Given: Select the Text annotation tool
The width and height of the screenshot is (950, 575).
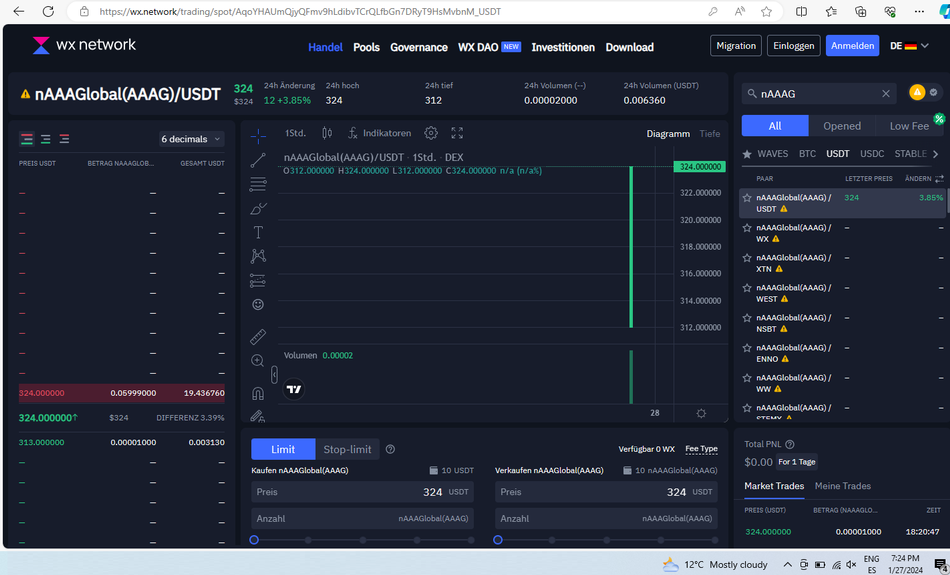Looking at the screenshot, I should coord(258,232).
